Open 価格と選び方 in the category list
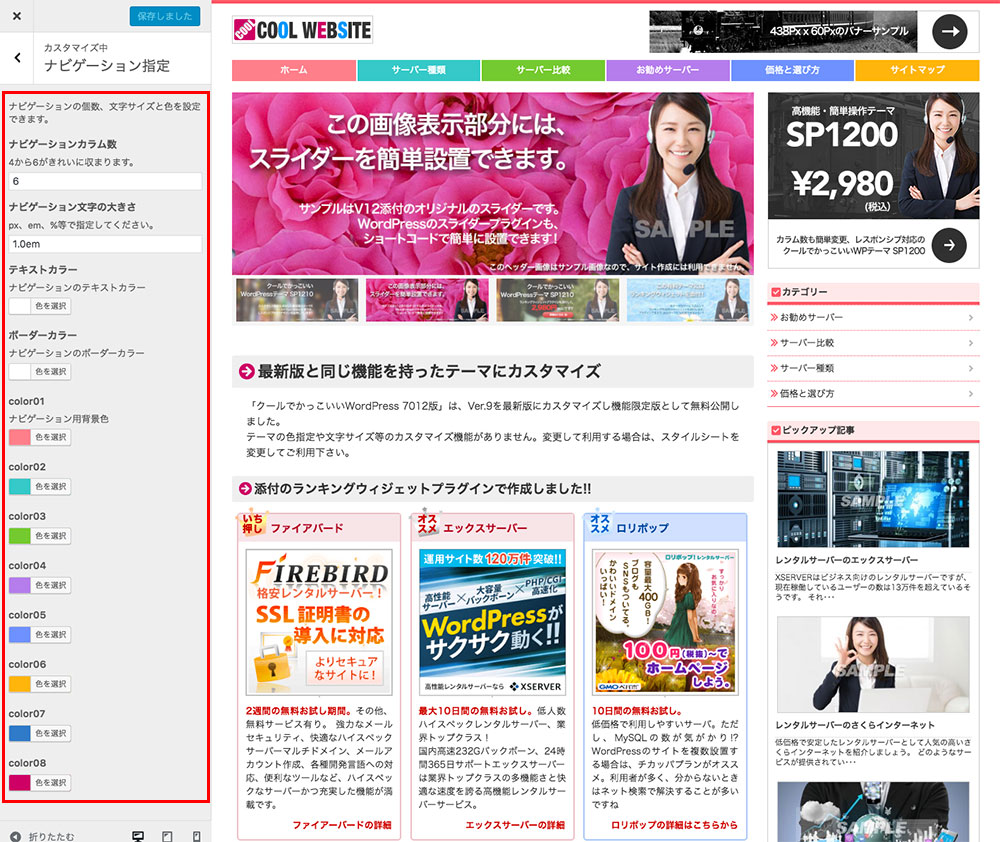Screen dimensions: 1000x842 click(873, 394)
